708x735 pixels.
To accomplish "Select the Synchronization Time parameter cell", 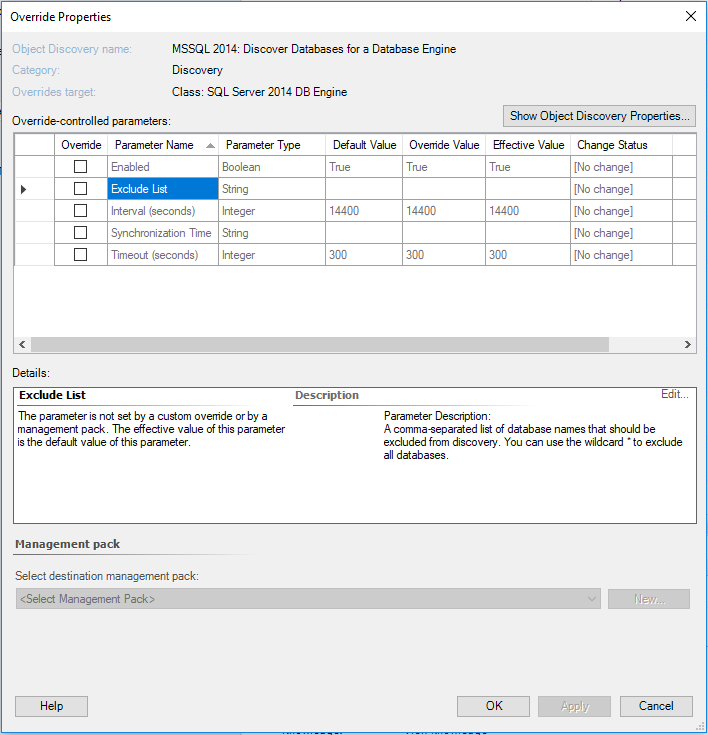I will 163,232.
